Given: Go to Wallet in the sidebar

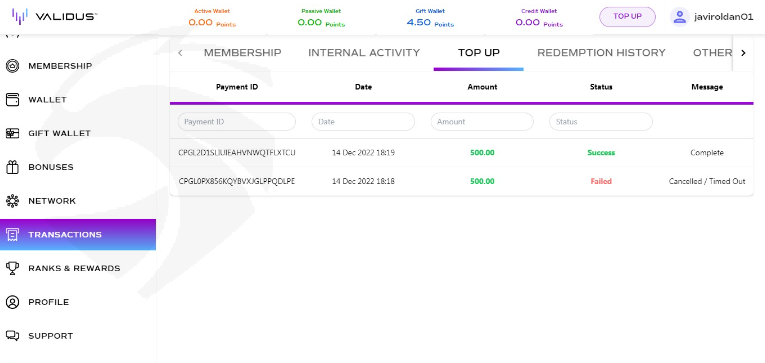Looking at the screenshot, I should coord(47,100).
